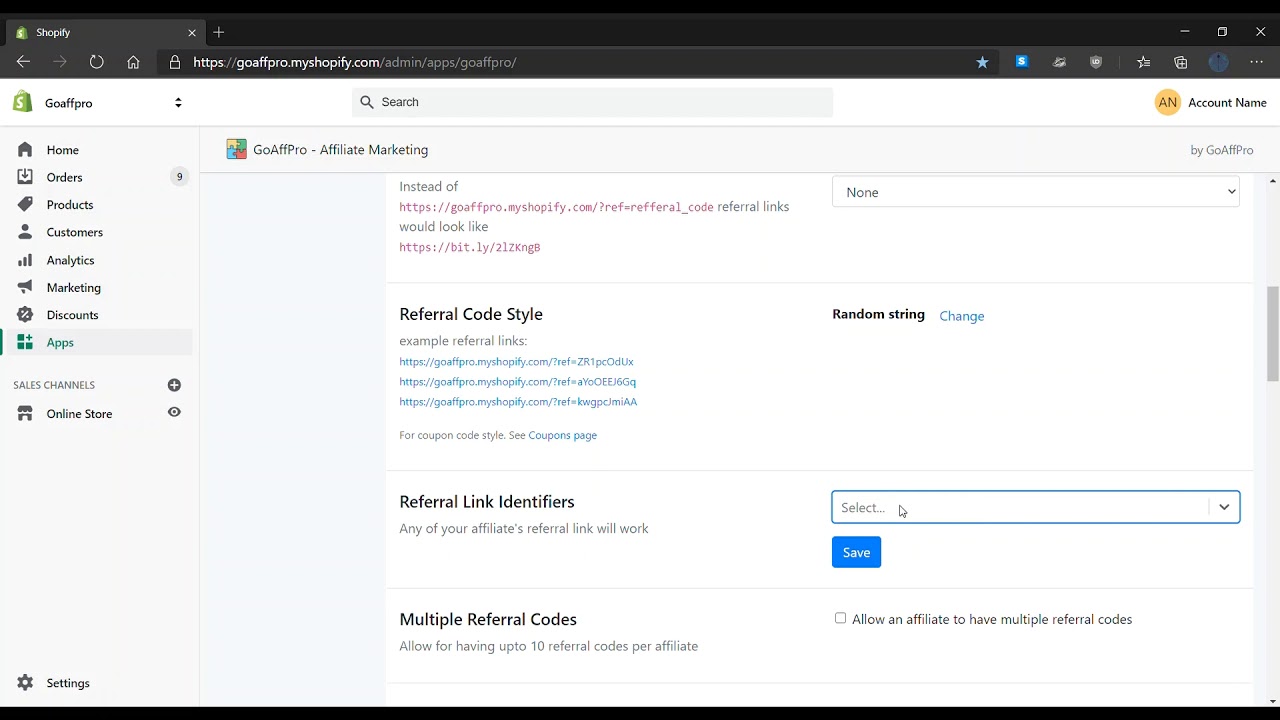The width and height of the screenshot is (1280, 720).
Task: Open the Coupons page link
Action: pos(562,435)
